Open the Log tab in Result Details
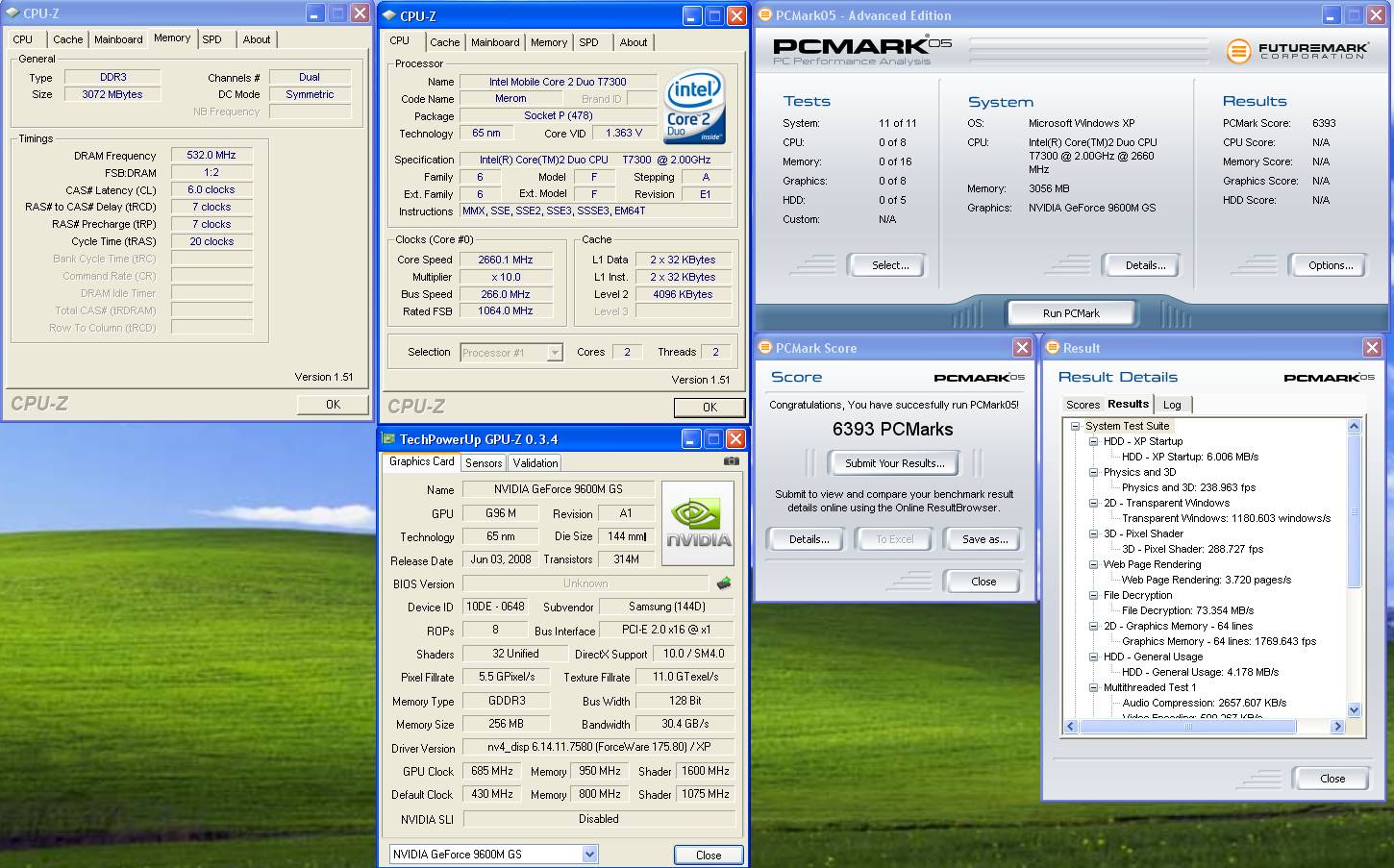The image size is (1394, 868). pyautogui.click(x=1172, y=405)
